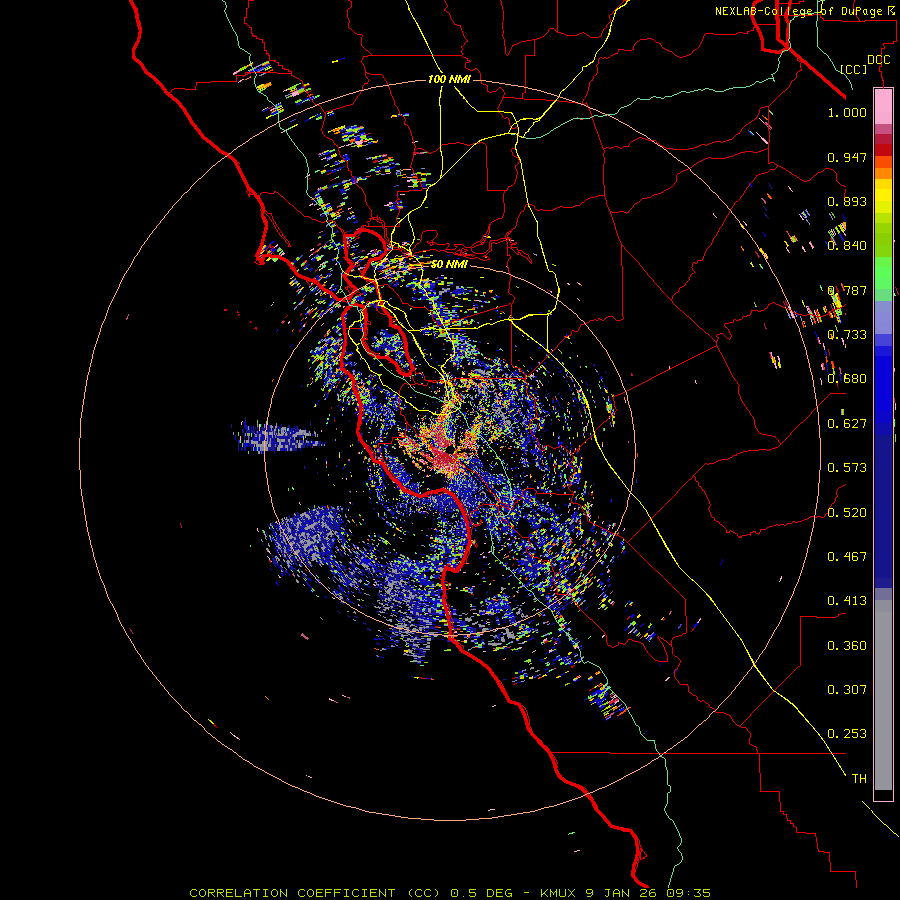This screenshot has height=900, width=900.
Task: Click the 0.520 value on the color scale
Action: [x=847, y=513]
